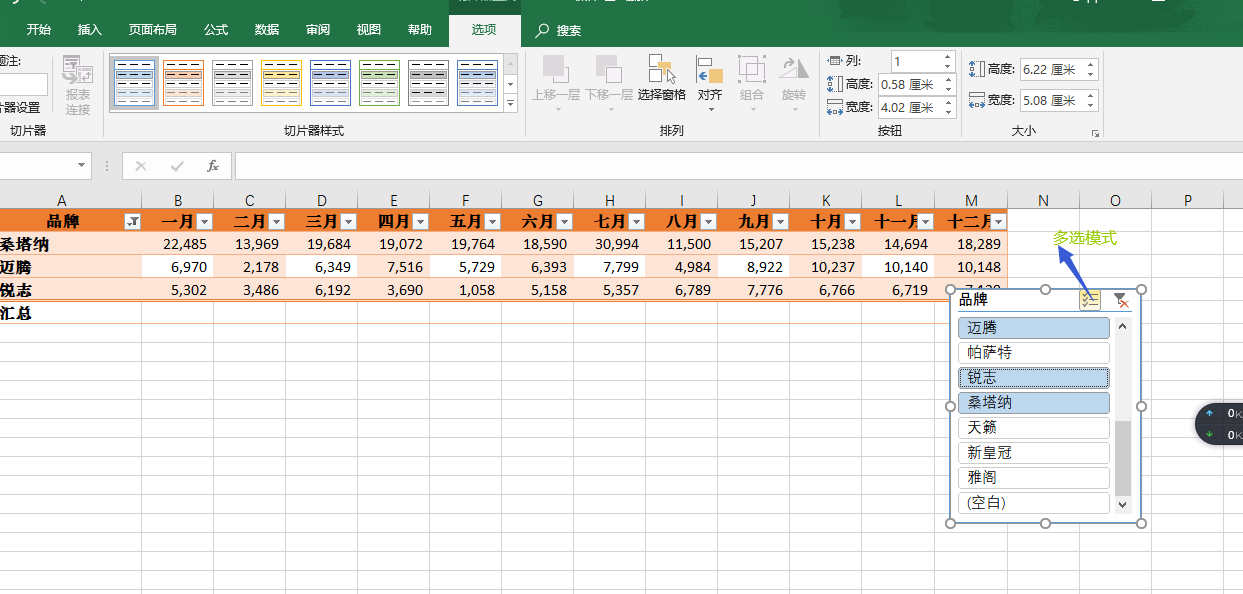
Task: Toggle (空白) item in the slicer
Action: (1034, 502)
